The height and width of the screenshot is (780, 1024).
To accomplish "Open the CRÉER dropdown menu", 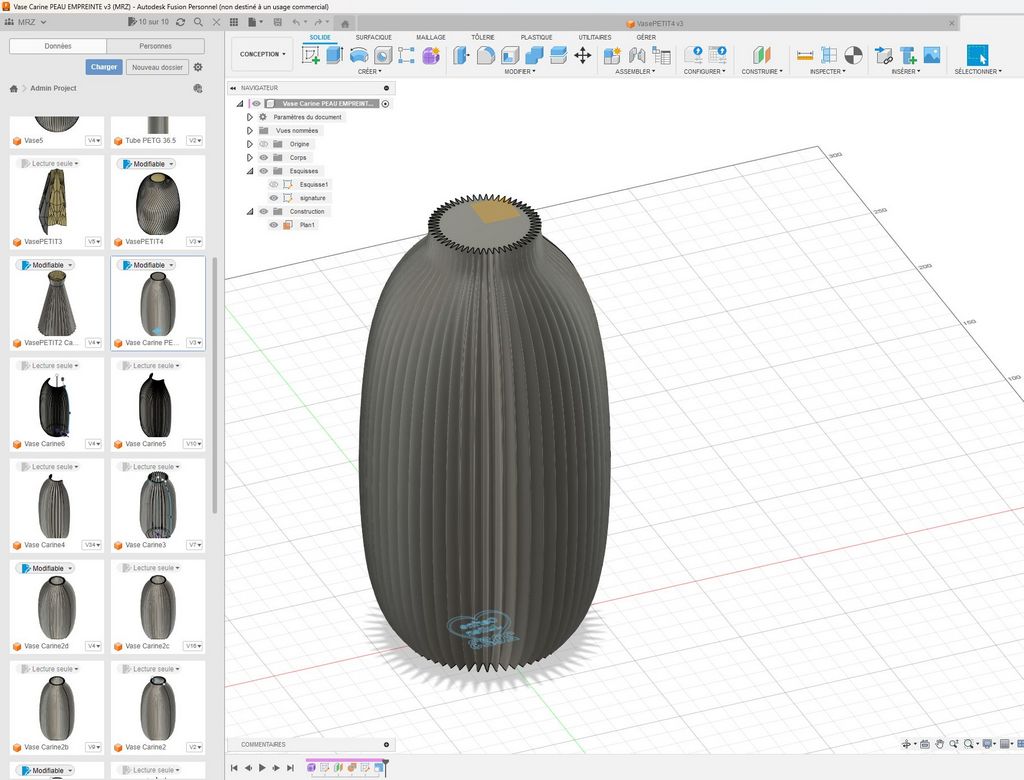I will tap(370, 71).
